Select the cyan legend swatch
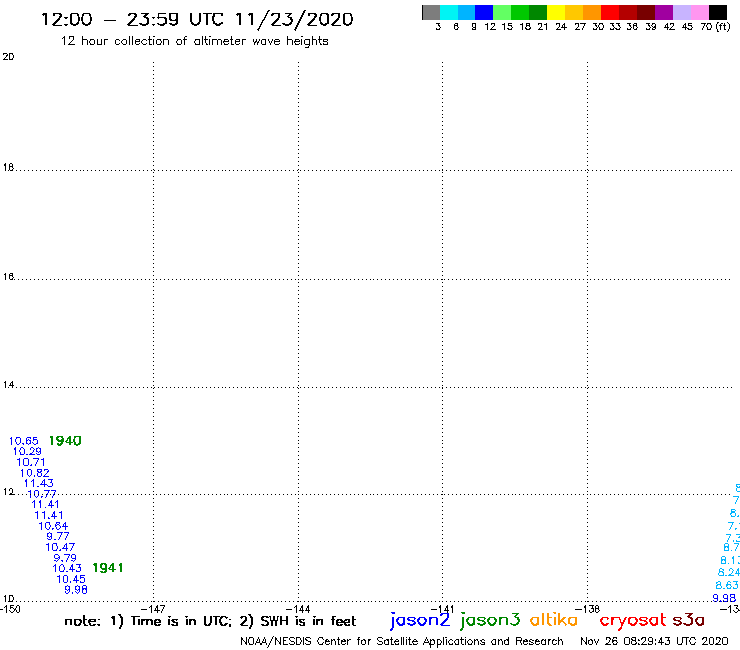This screenshot has height=650, width=740. [448, 12]
